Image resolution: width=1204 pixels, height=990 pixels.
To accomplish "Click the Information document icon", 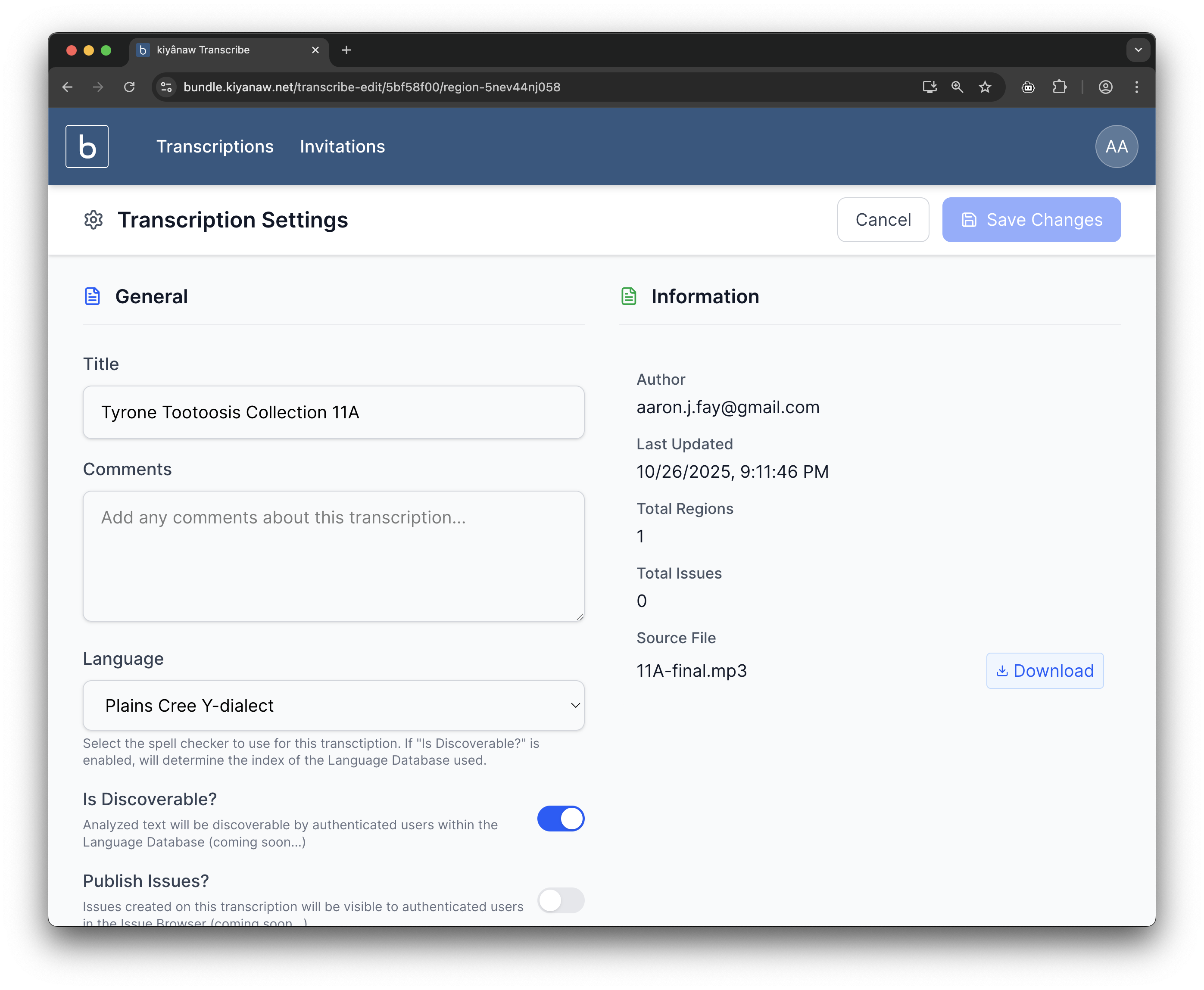I will [x=629, y=296].
